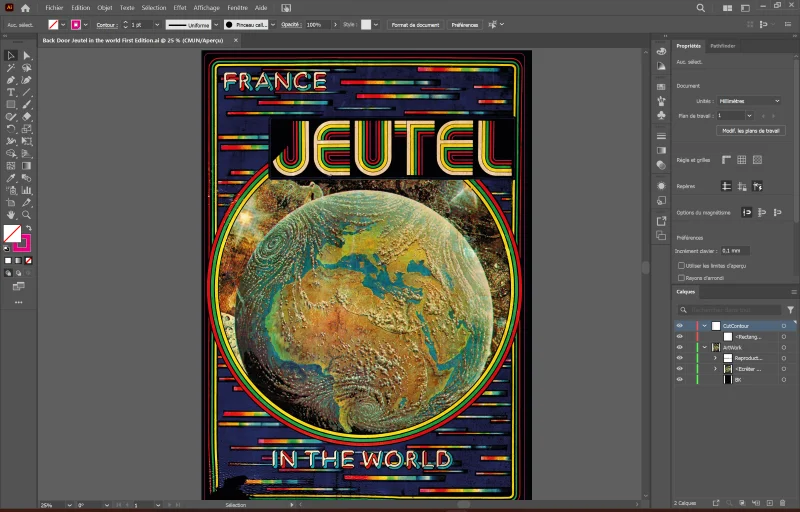This screenshot has height=512, width=800.
Task: Click the Format de document button
Action: tap(415, 24)
